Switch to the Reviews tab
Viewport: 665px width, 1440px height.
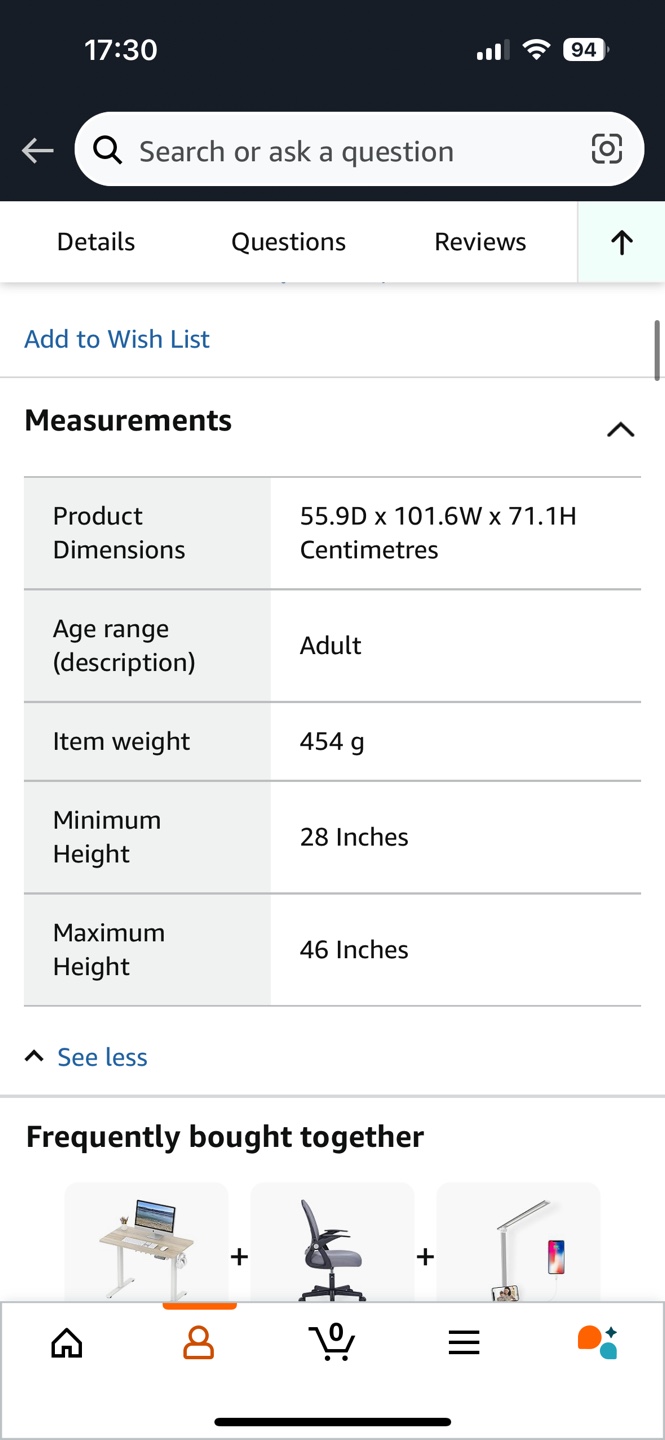[480, 242]
